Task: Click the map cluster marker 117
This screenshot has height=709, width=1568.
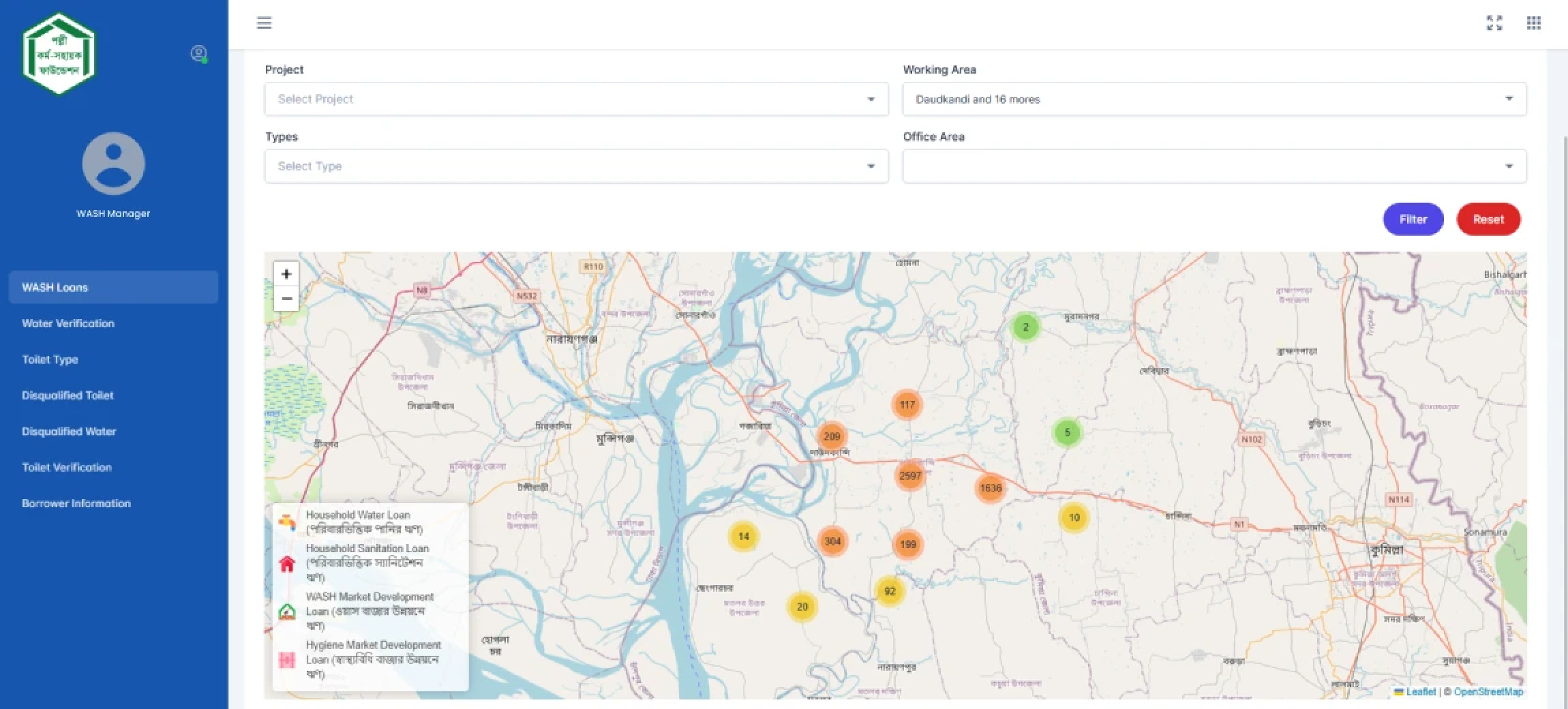Action: [x=907, y=405]
